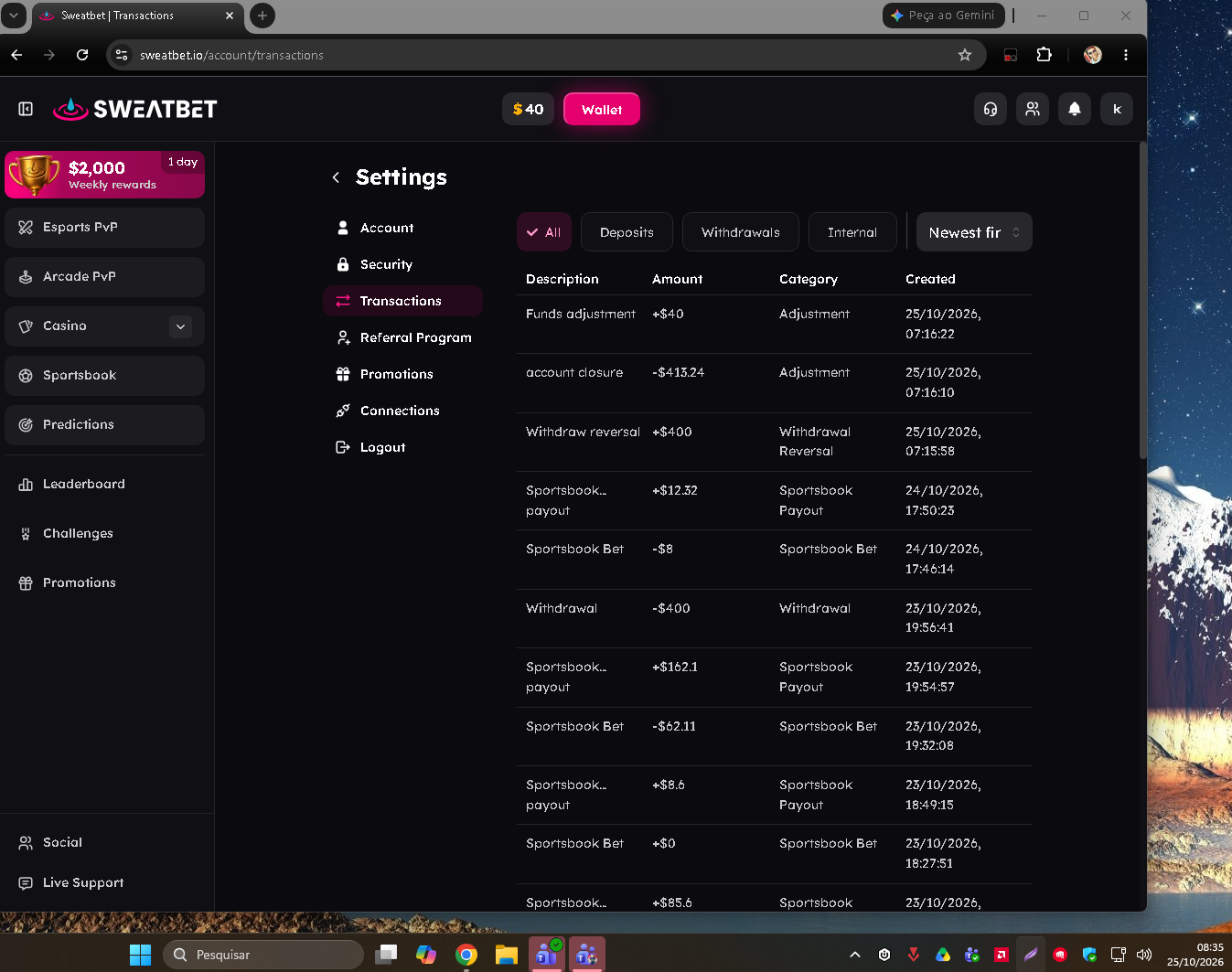Open Referral Program settings tab
The image size is (1232, 972).
(402, 337)
